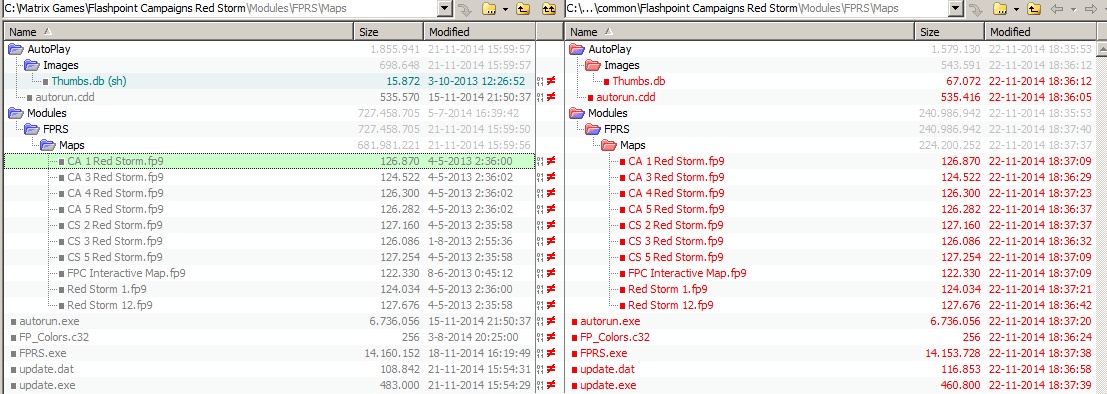Click difference icon for Thumbs.db row
The image size is (1107, 394).
pyautogui.click(x=550, y=81)
